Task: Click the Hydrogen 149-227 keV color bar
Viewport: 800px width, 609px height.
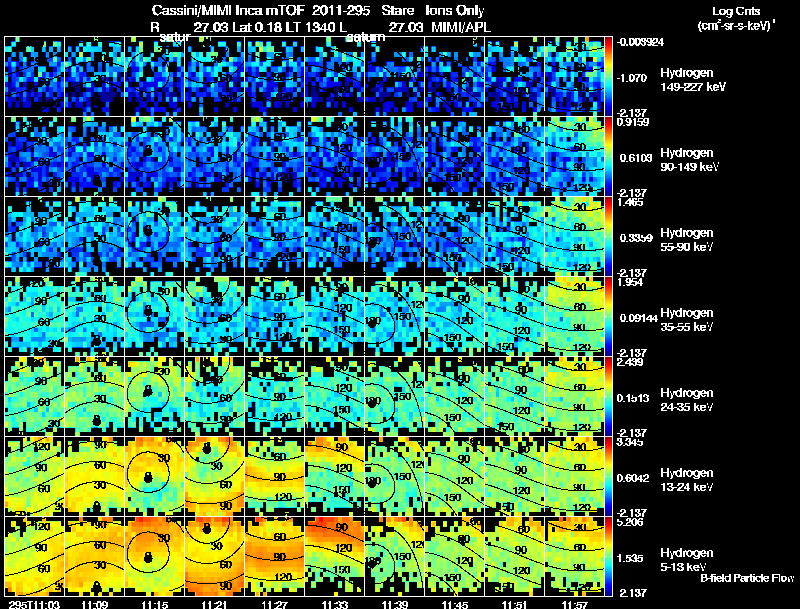Action: (x=608, y=77)
